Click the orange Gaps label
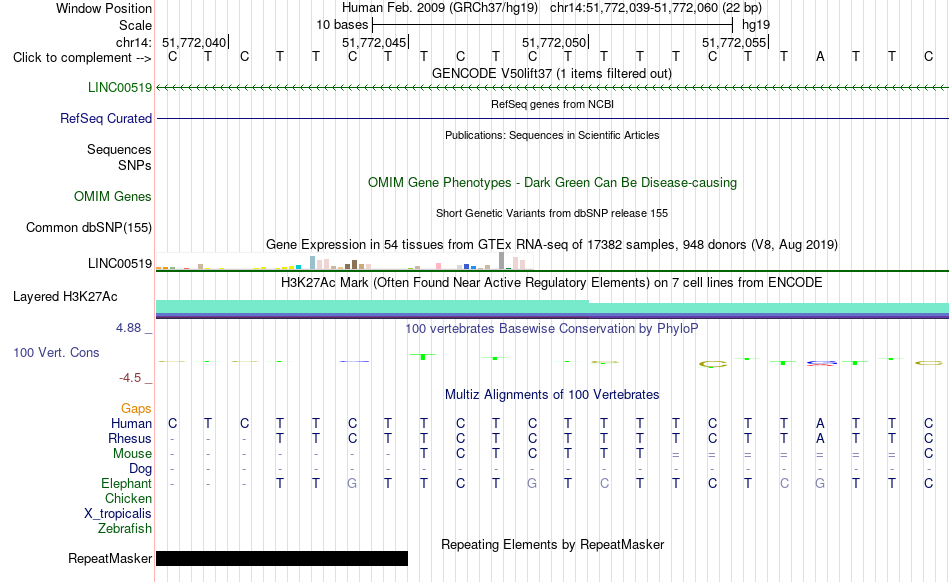 coord(136,408)
